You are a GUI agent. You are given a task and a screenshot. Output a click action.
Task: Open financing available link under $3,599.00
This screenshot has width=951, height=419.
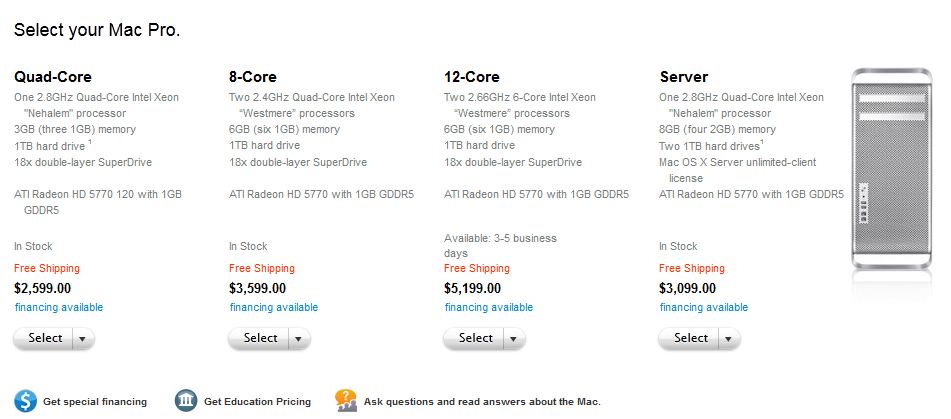274,307
